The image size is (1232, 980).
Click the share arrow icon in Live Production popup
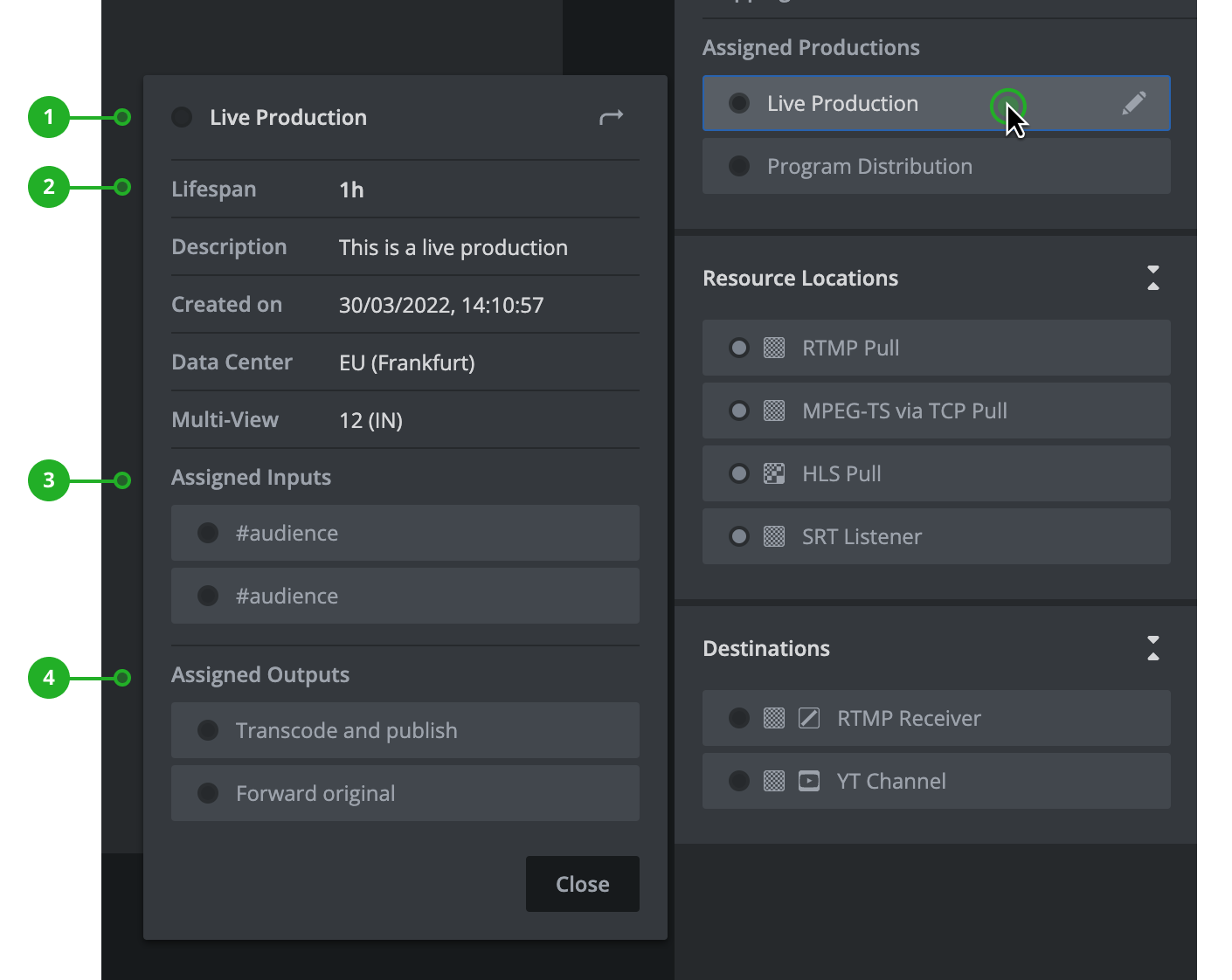[x=611, y=117]
